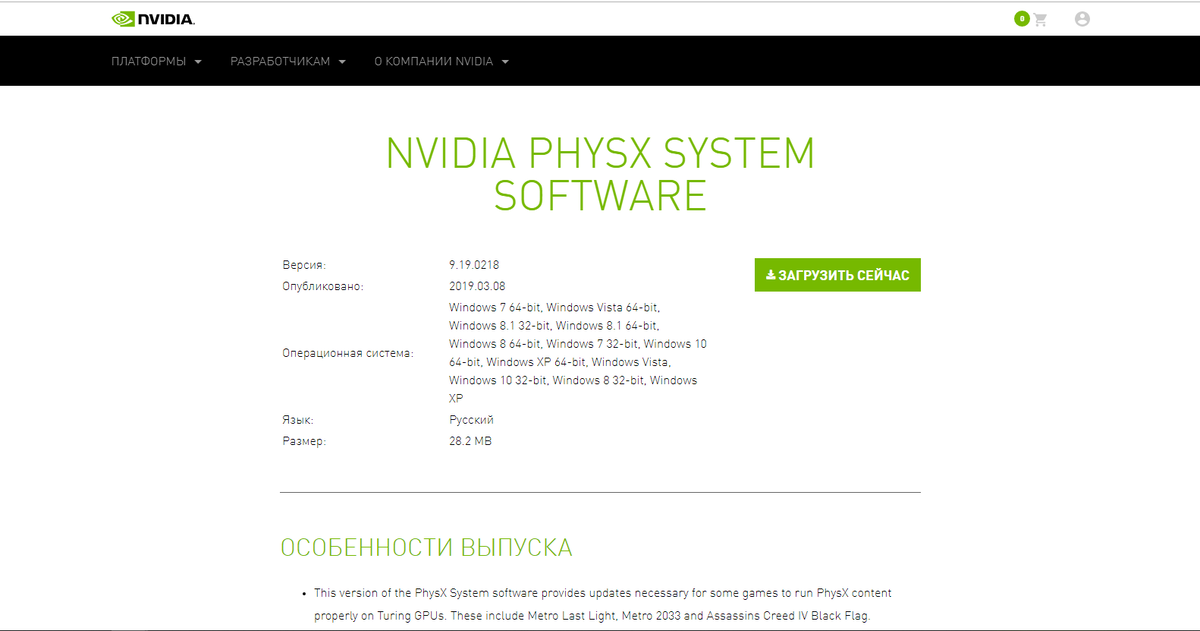Image resolution: width=1200 pixels, height=631 pixels.
Task: Click the NVIDIA logo
Action: [x=153, y=19]
